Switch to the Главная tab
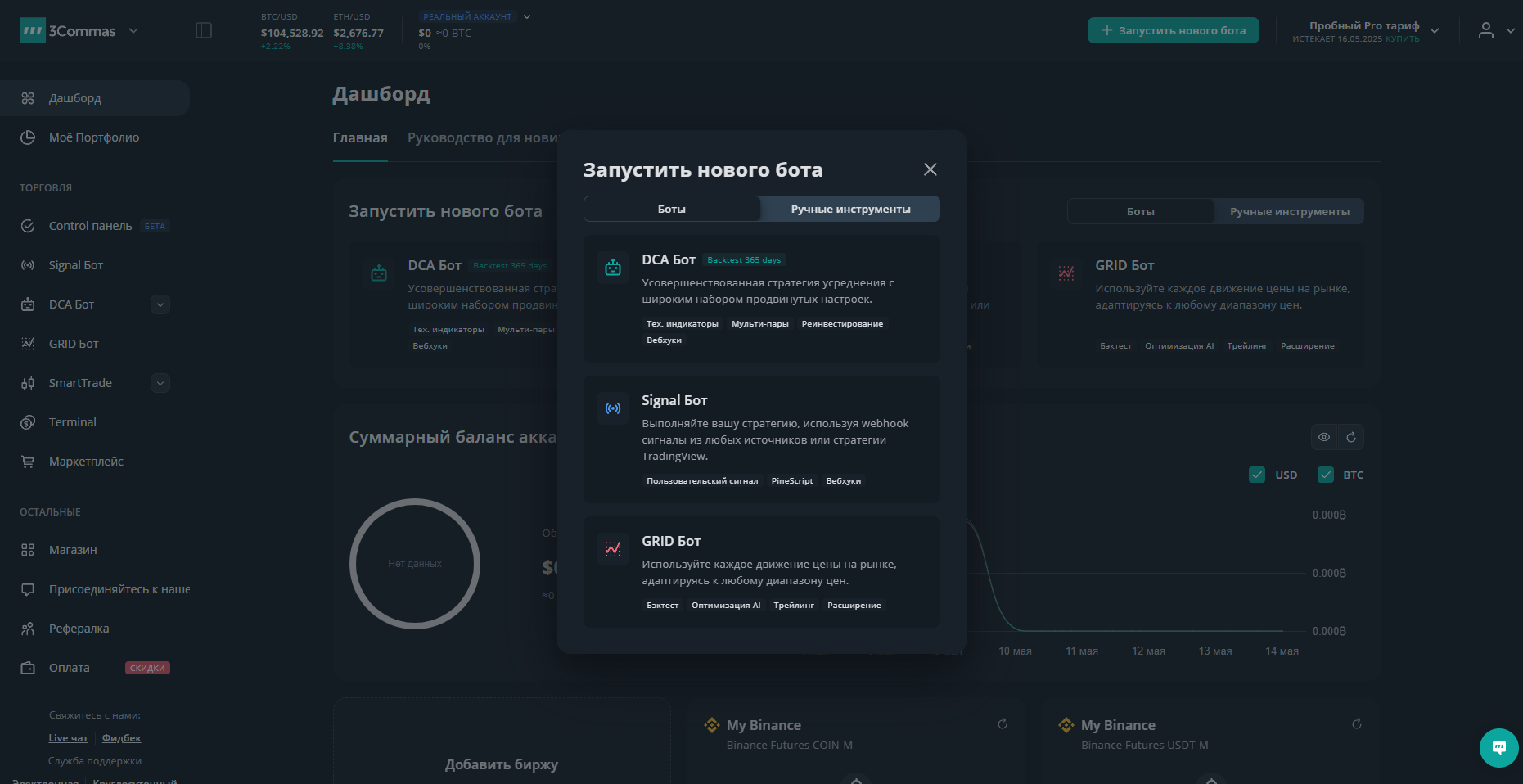Image resolution: width=1523 pixels, height=784 pixels. pyautogui.click(x=360, y=137)
